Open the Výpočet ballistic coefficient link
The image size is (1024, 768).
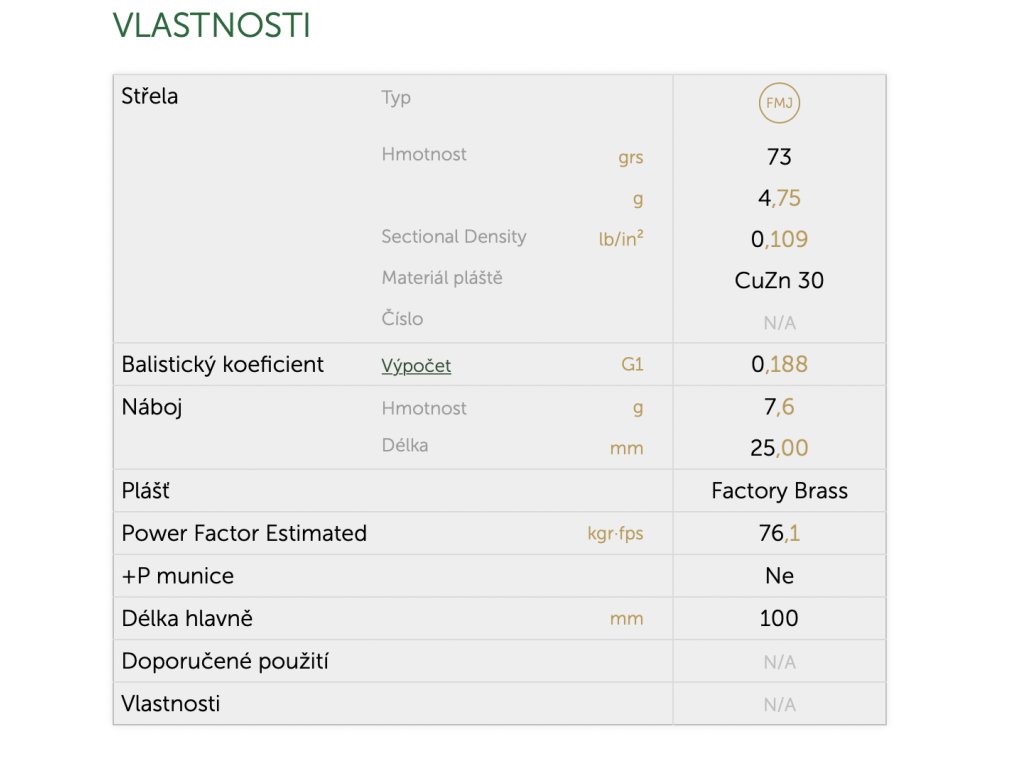coord(416,366)
